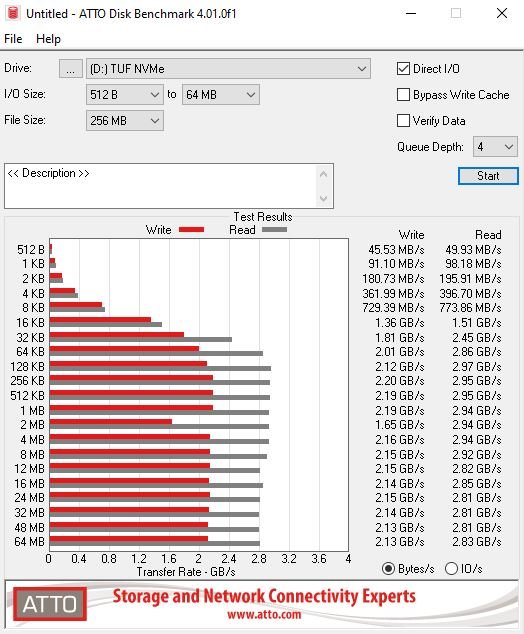
Task: Open the 256 MB File Size dropdown
Action: 125,120
